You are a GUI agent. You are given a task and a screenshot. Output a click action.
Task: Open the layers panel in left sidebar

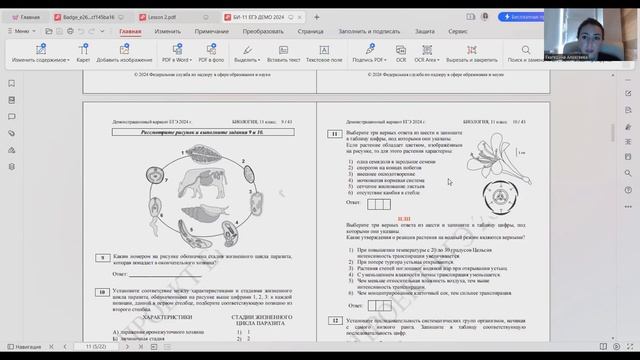tap(11, 167)
